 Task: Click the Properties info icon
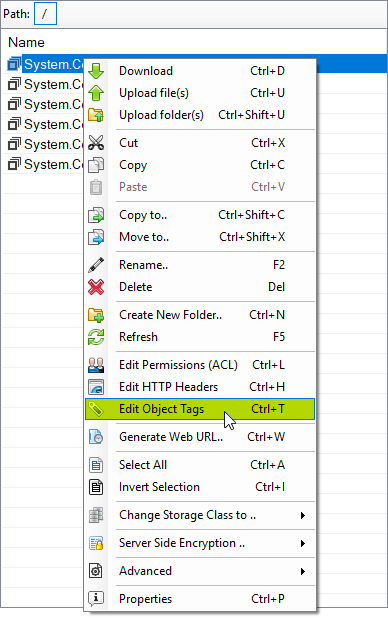pos(96,599)
